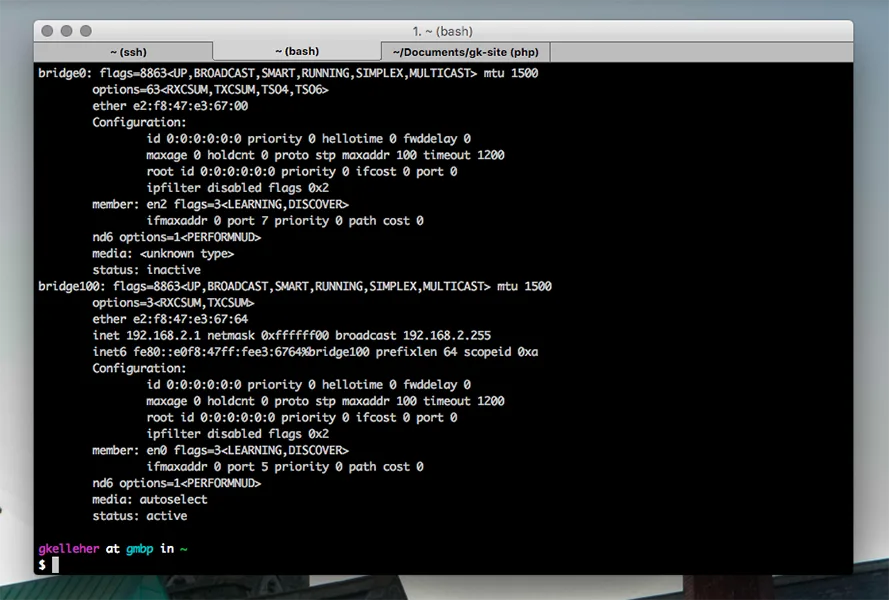Screen dimensions: 889x600
Task: Maximize the terminal with the green button
Action: click(87, 31)
